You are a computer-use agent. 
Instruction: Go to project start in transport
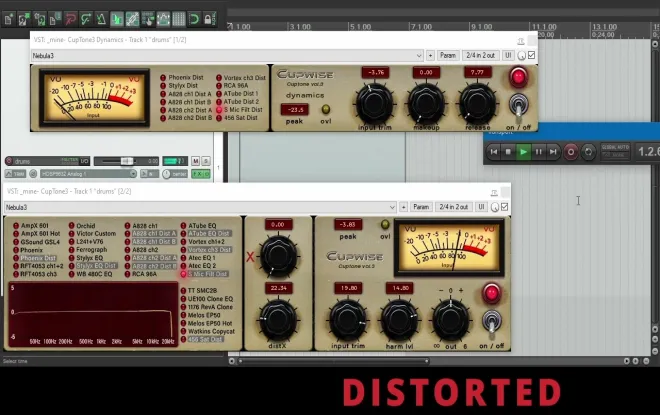[x=494, y=152]
